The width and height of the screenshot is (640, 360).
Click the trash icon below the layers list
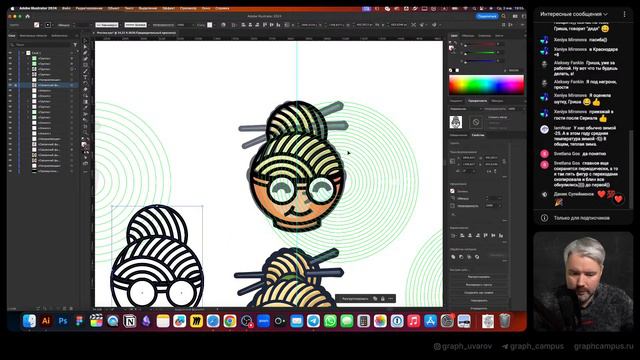[71, 309]
